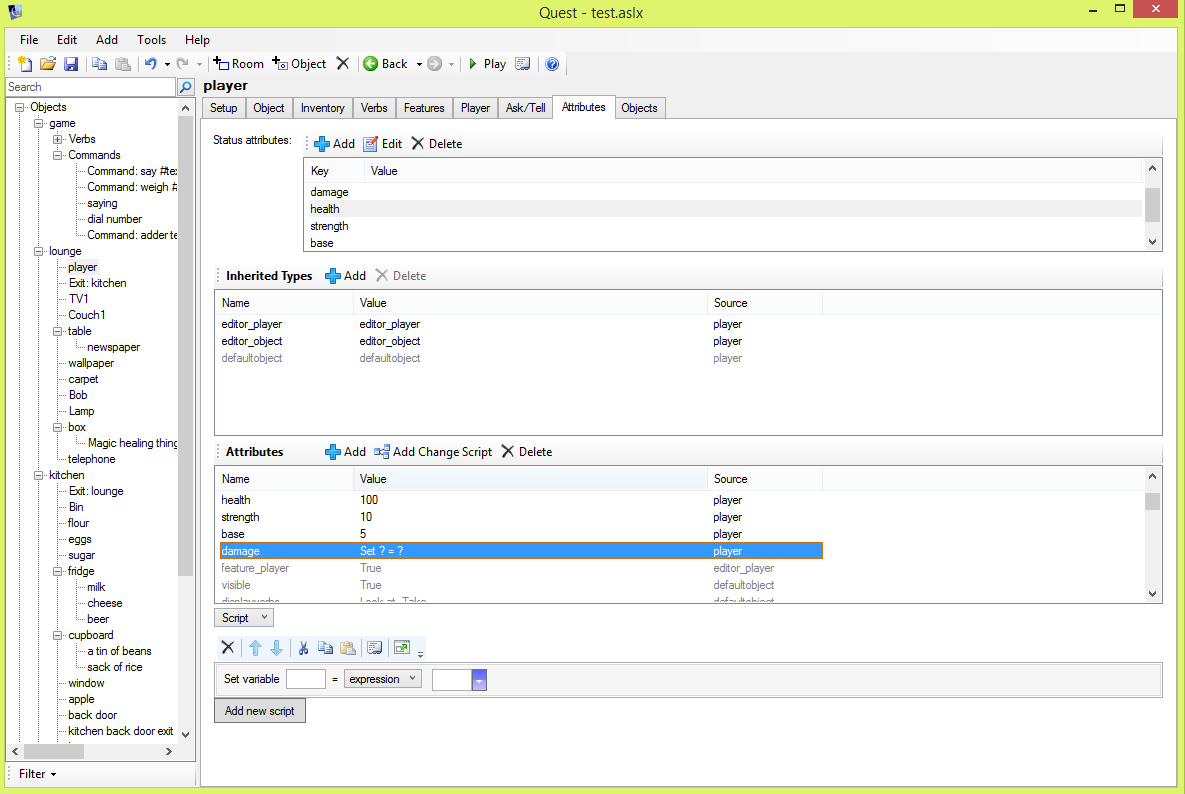
Task: Open the Back history dropdown arrow
Action: click(419, 64)
